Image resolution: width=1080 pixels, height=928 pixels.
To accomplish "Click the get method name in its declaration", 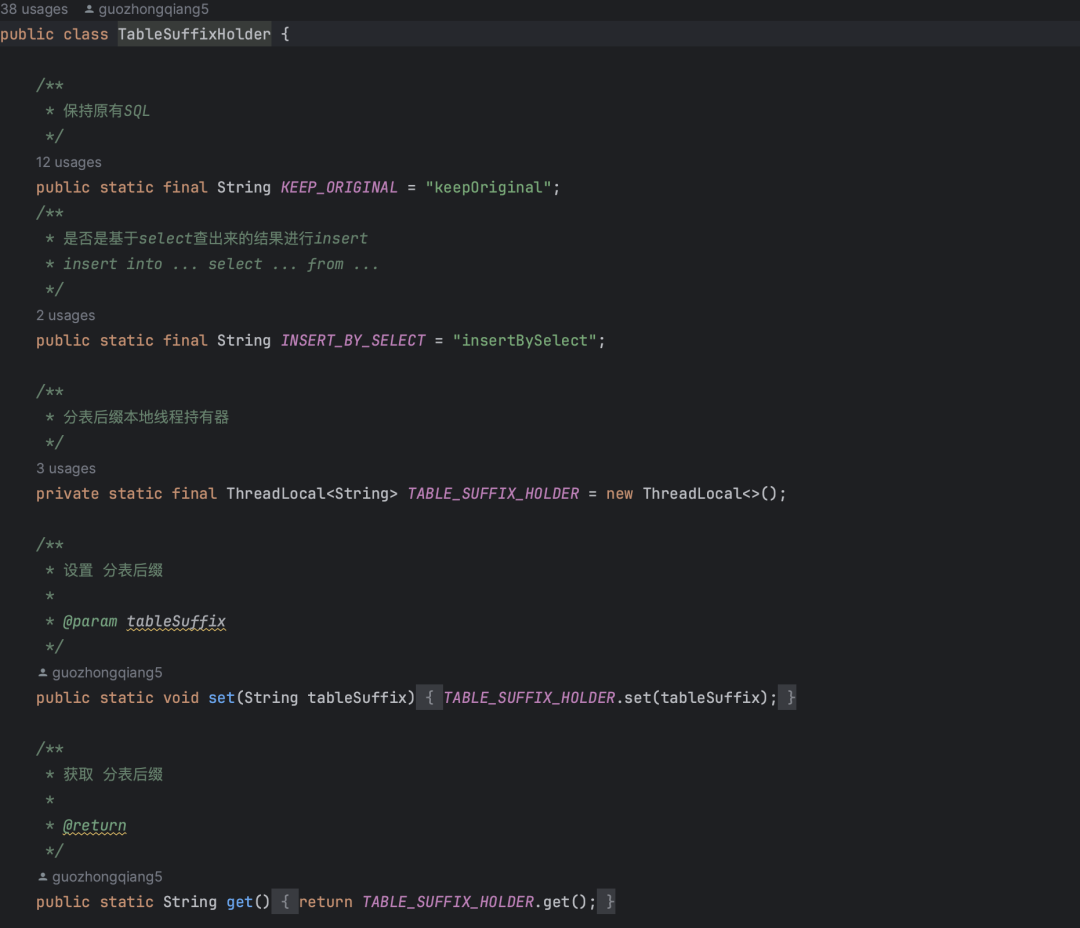I will pos(240,901).
